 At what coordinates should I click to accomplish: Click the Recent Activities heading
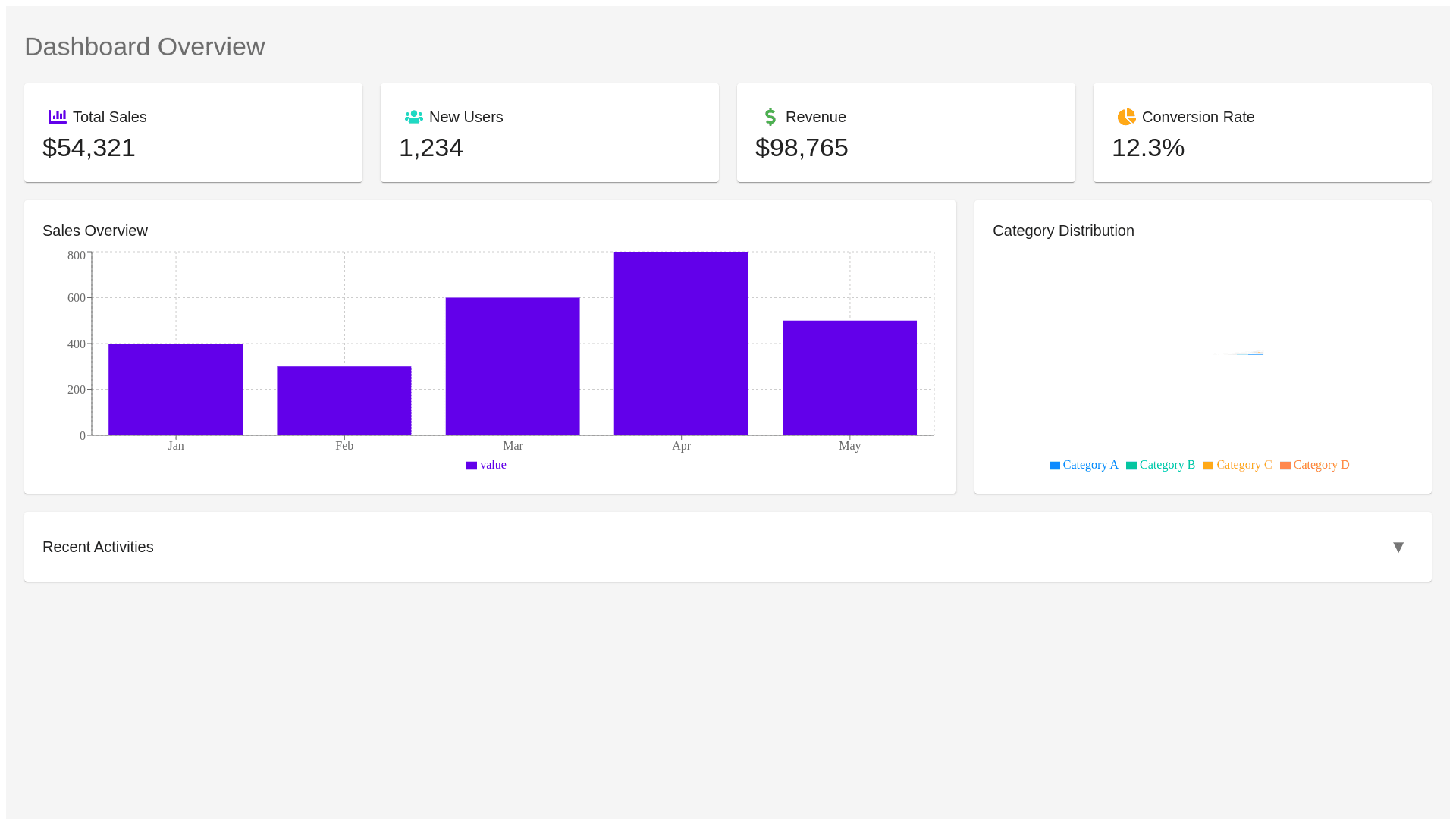tap(98, 547)
